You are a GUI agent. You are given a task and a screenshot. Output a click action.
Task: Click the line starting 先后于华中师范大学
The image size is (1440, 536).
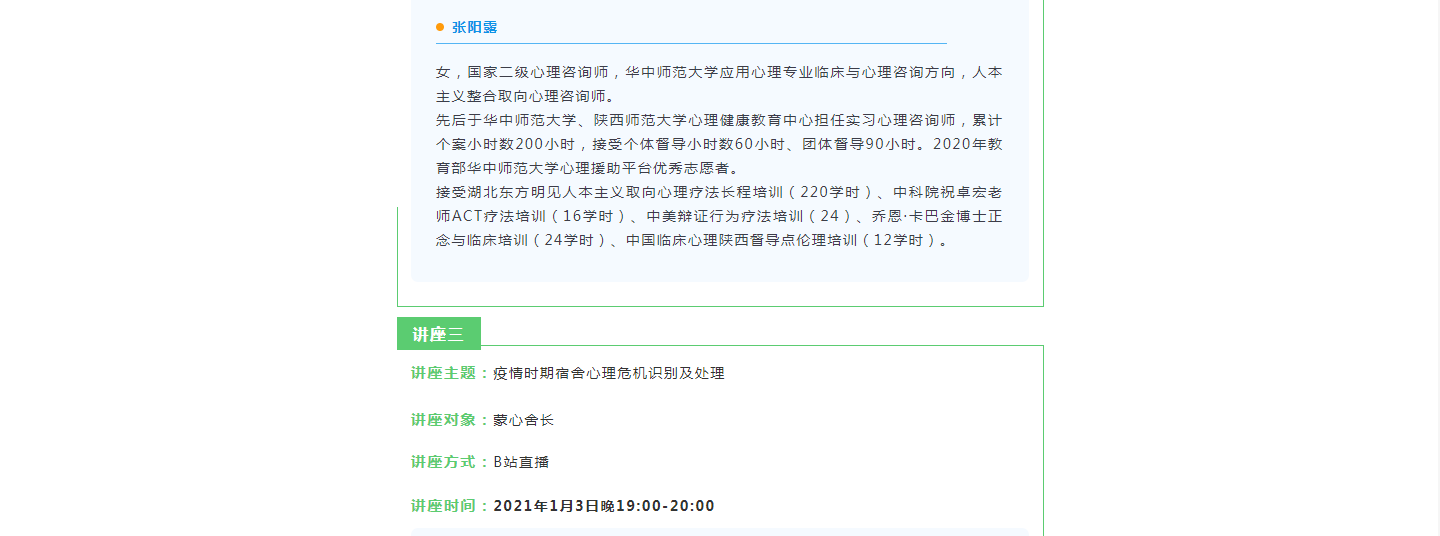pos(719,120)
